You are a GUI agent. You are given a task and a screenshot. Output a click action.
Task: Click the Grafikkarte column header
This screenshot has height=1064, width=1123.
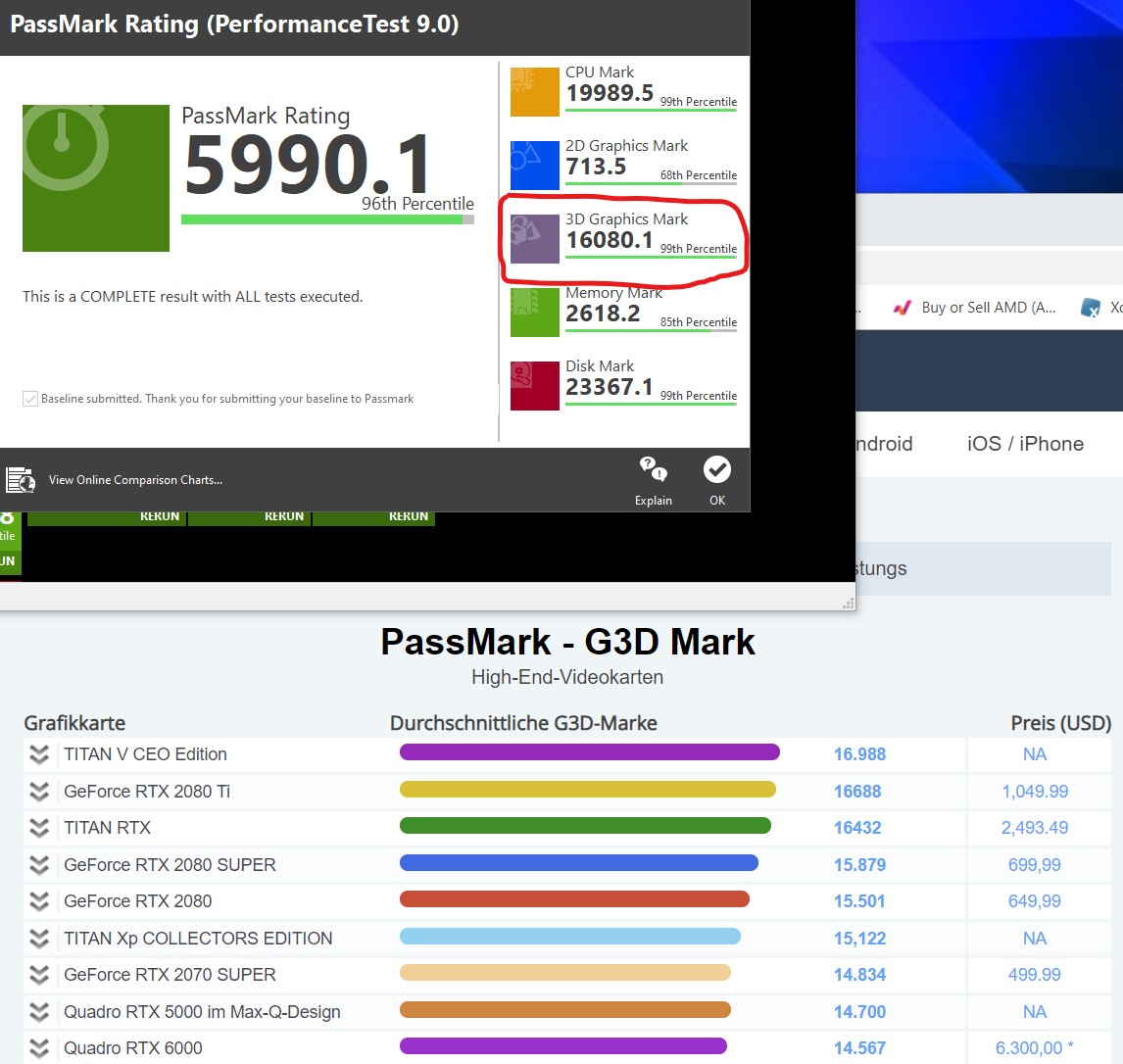[x=74, y=723]
